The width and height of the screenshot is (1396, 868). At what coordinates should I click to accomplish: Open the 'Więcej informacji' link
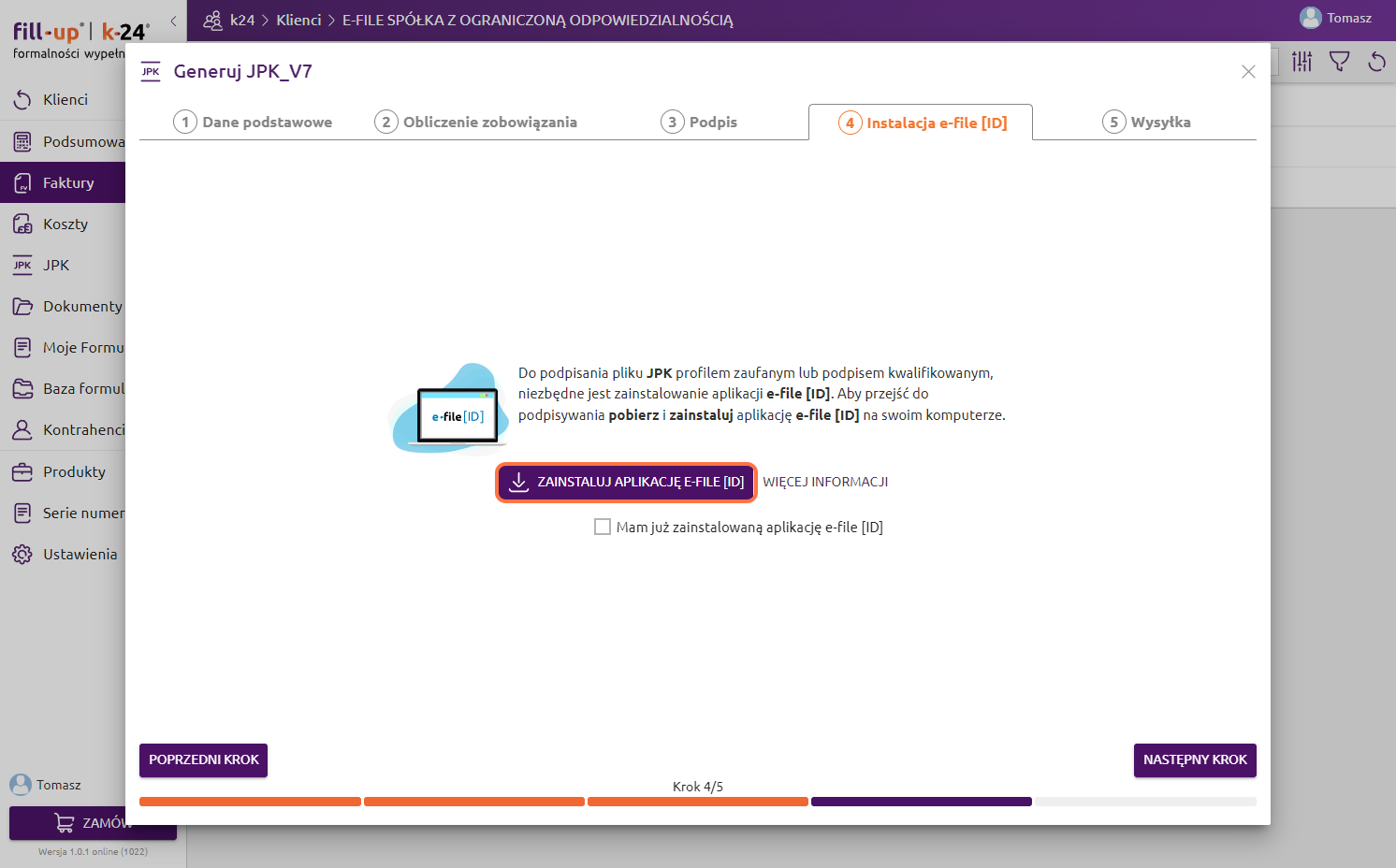tap(825, 483)
